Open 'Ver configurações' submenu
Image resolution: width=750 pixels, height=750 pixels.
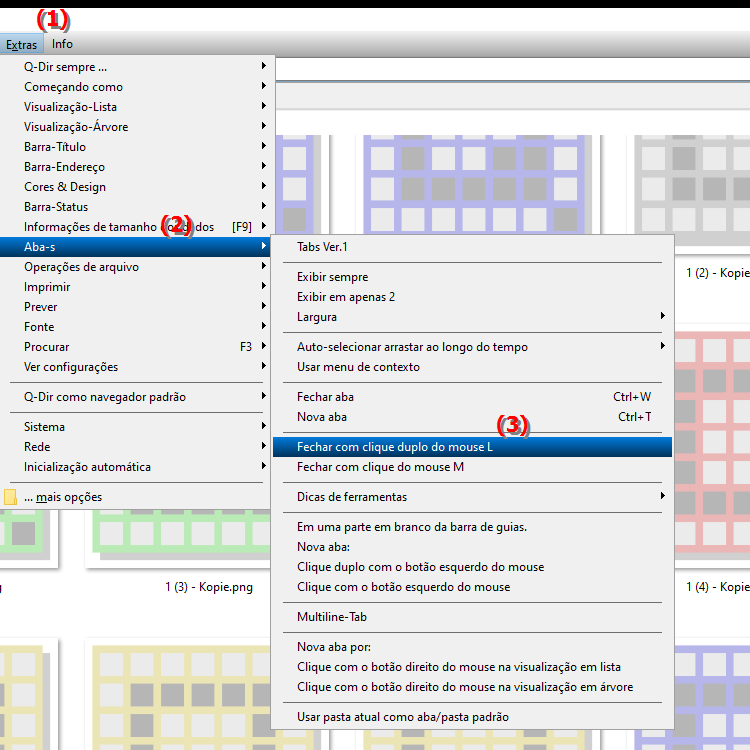[x=136, y=367]
